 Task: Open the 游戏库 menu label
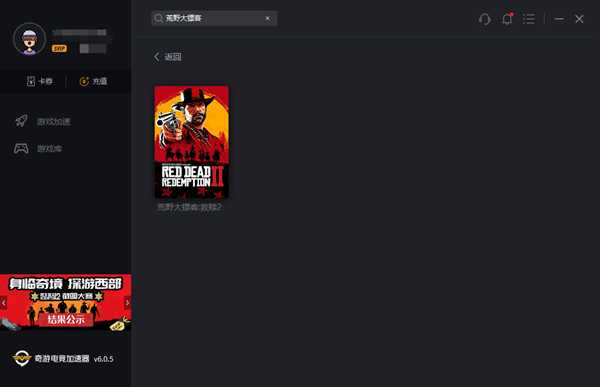pos(50,149)
